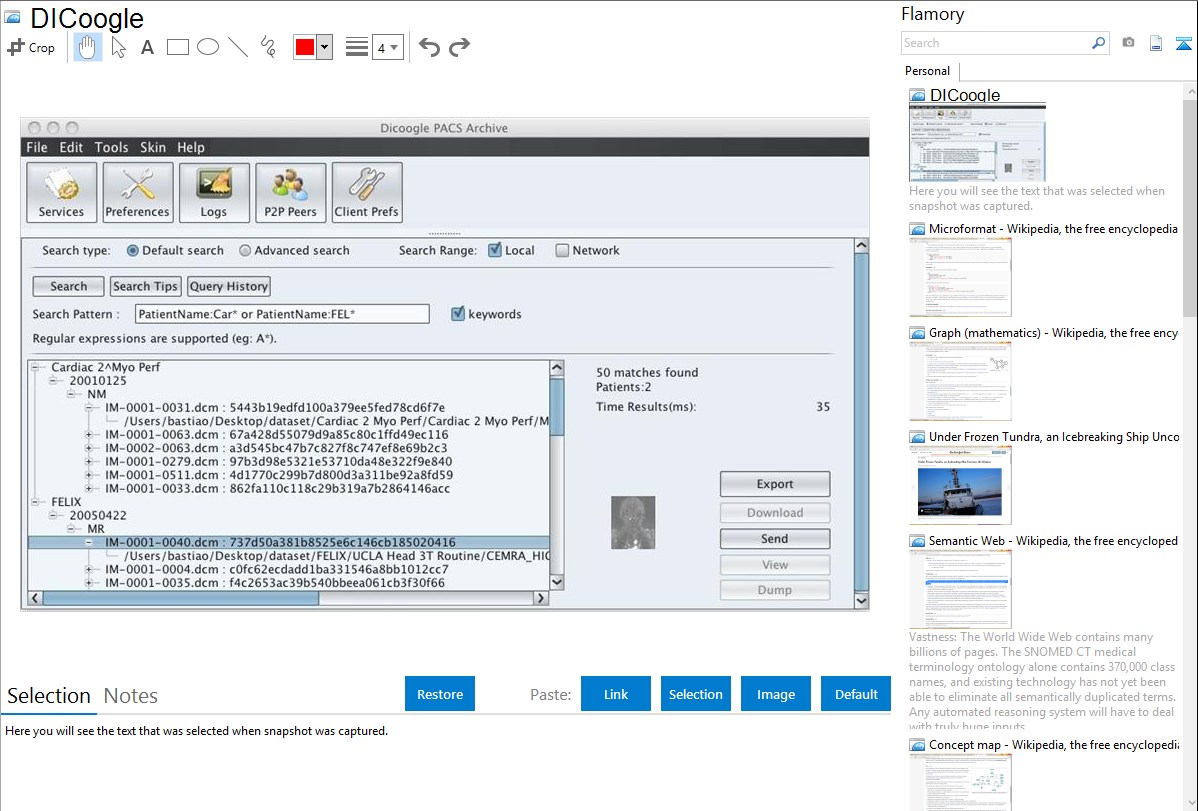
Task: Click the Restore button
Action: (x=440, y=694)
